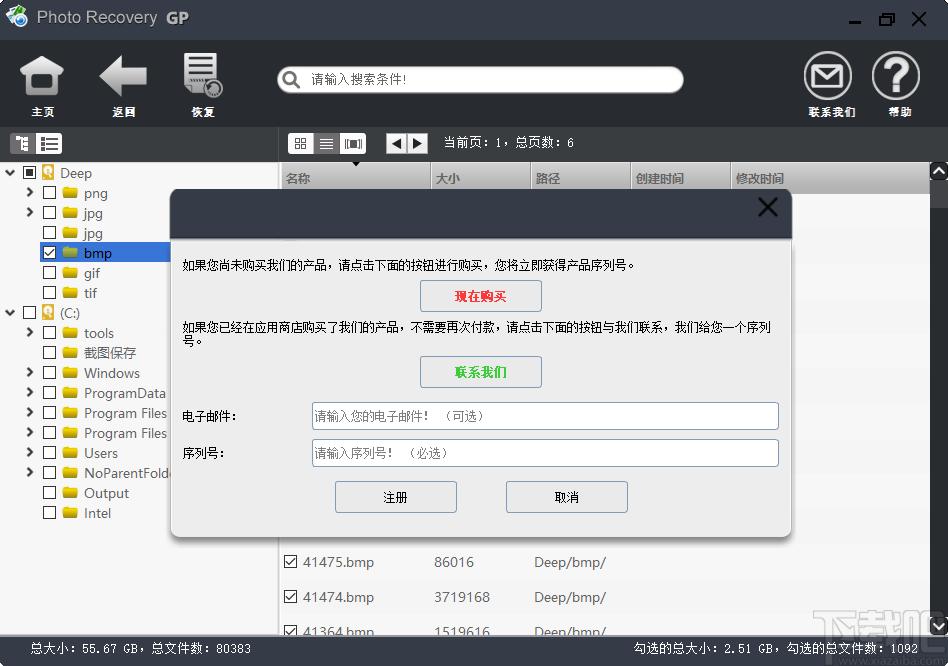The width and height of the screenshot is (948, 666).
Task: Open 联系我们 mail icon in toolbar
Action: point(828,76)
